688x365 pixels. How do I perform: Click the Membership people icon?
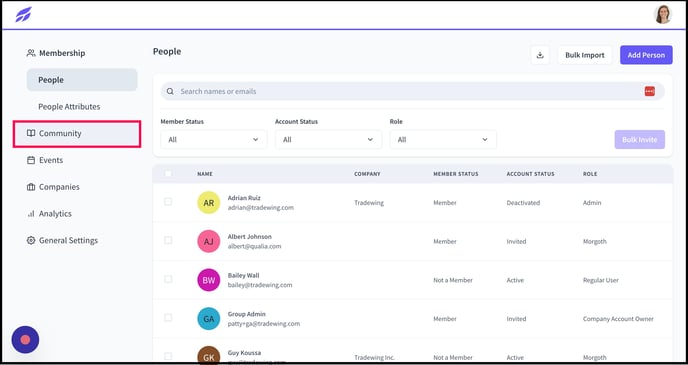[31, 53]
